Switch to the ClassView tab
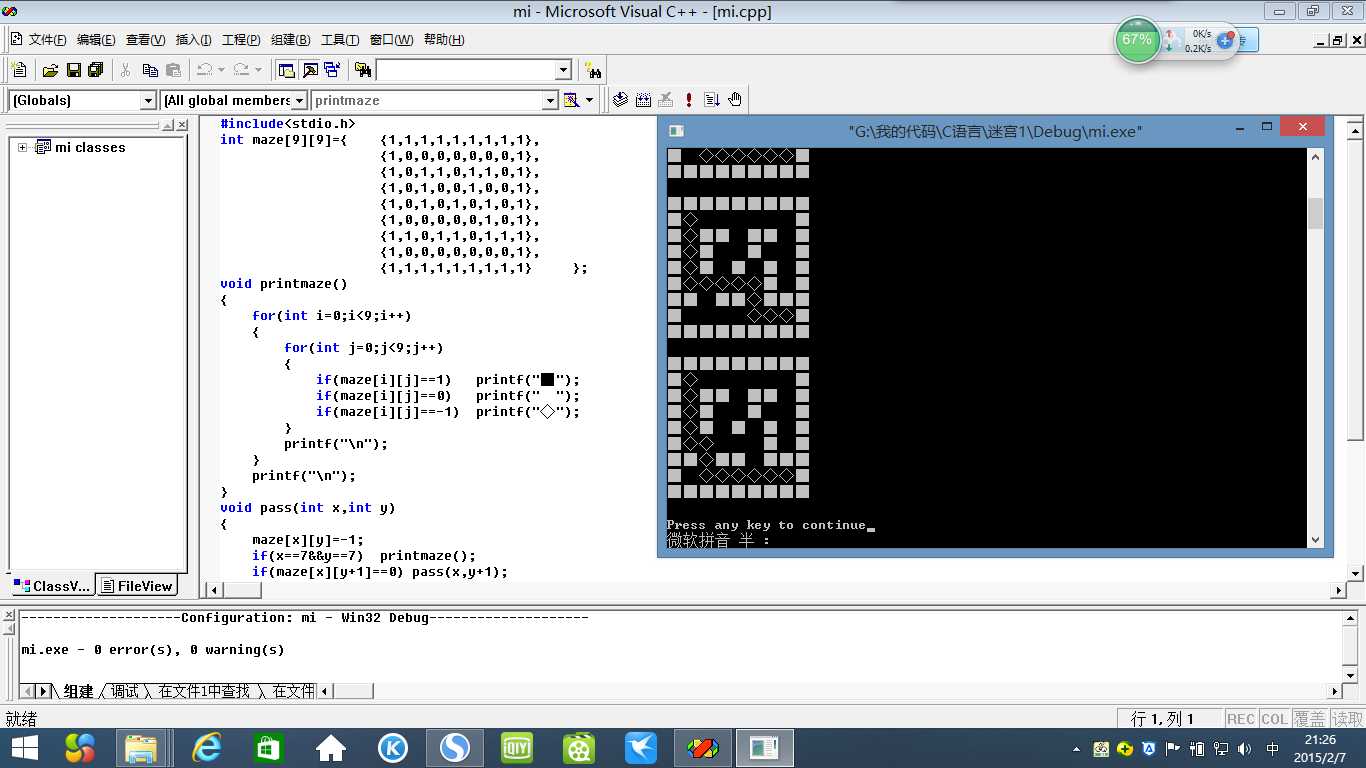 53,586
